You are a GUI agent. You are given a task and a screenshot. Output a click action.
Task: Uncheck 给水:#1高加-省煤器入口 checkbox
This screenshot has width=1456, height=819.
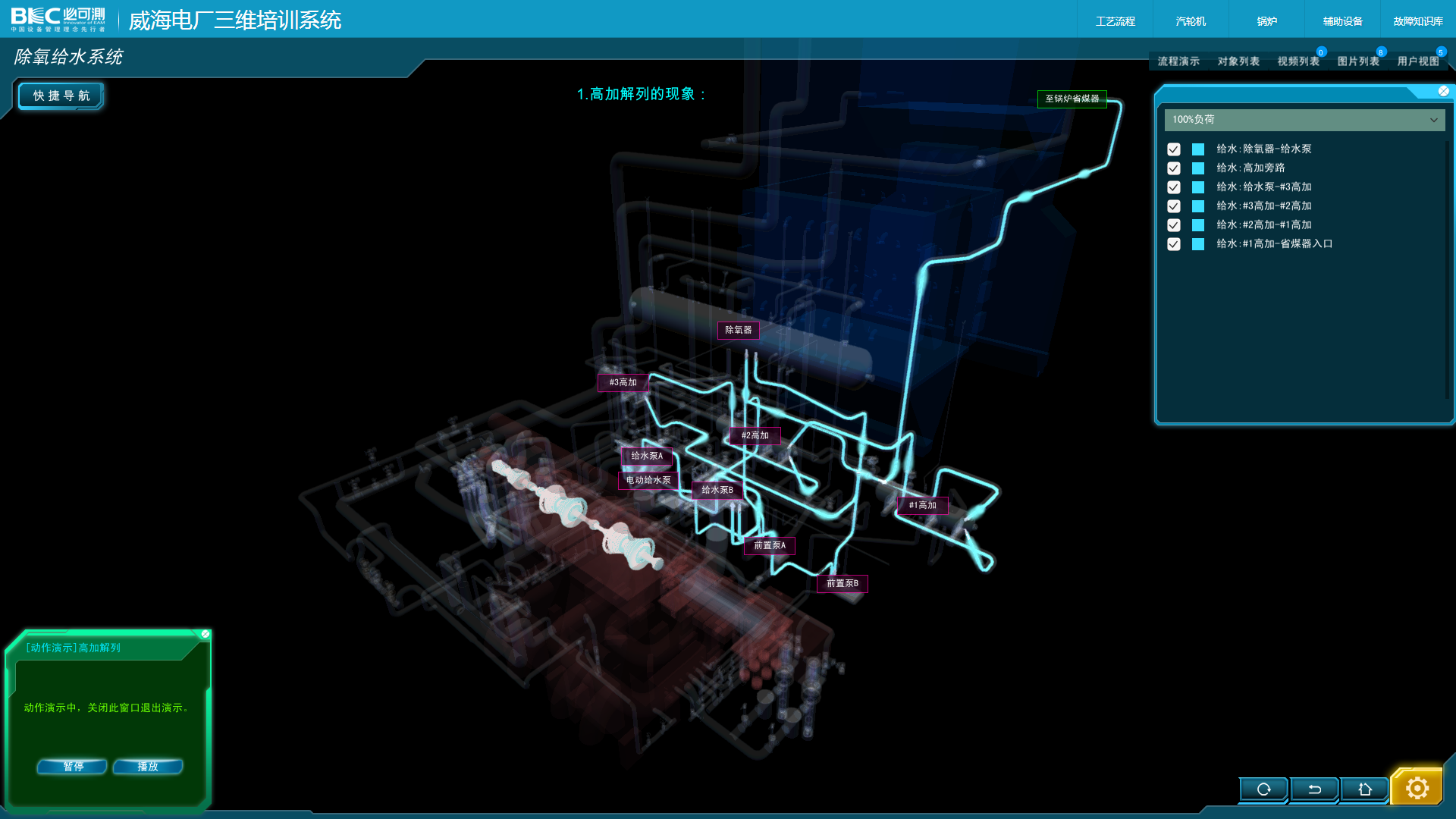coord(1174,244)
